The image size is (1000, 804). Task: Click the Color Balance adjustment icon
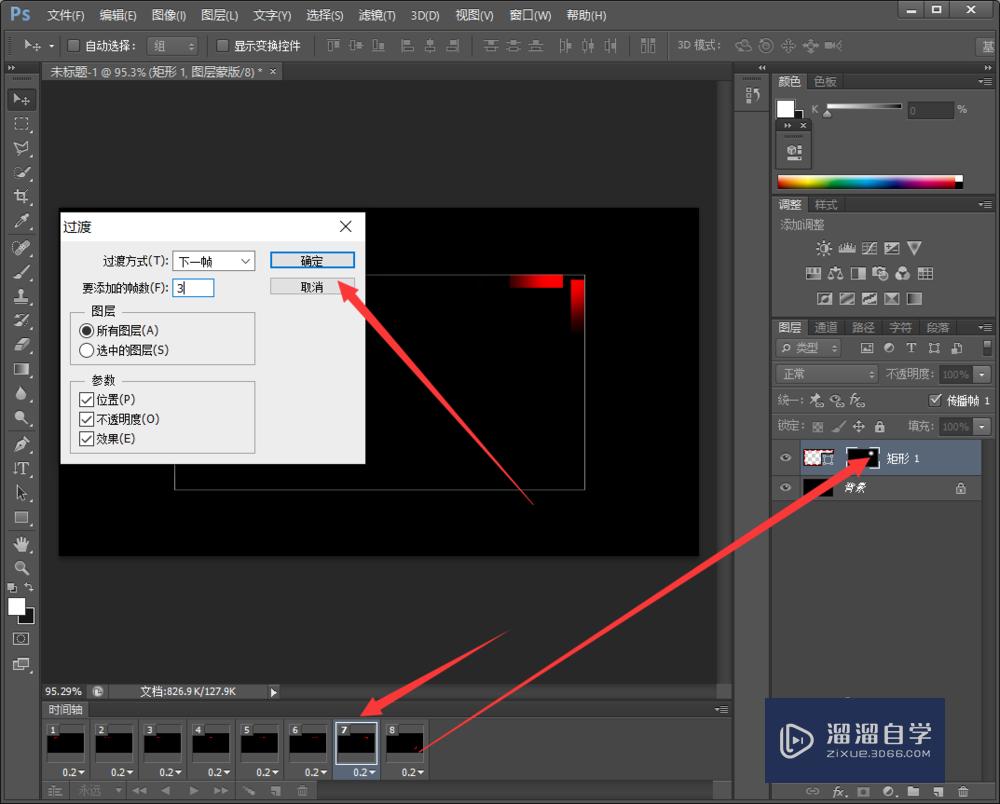tap(835, 274)
